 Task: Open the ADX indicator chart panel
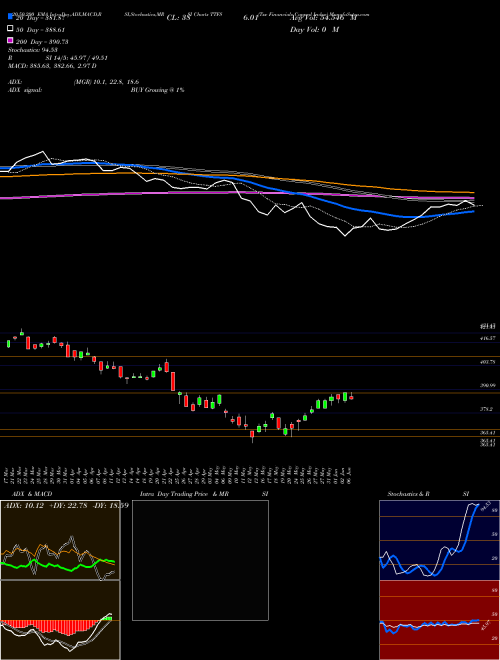(60, 540)
